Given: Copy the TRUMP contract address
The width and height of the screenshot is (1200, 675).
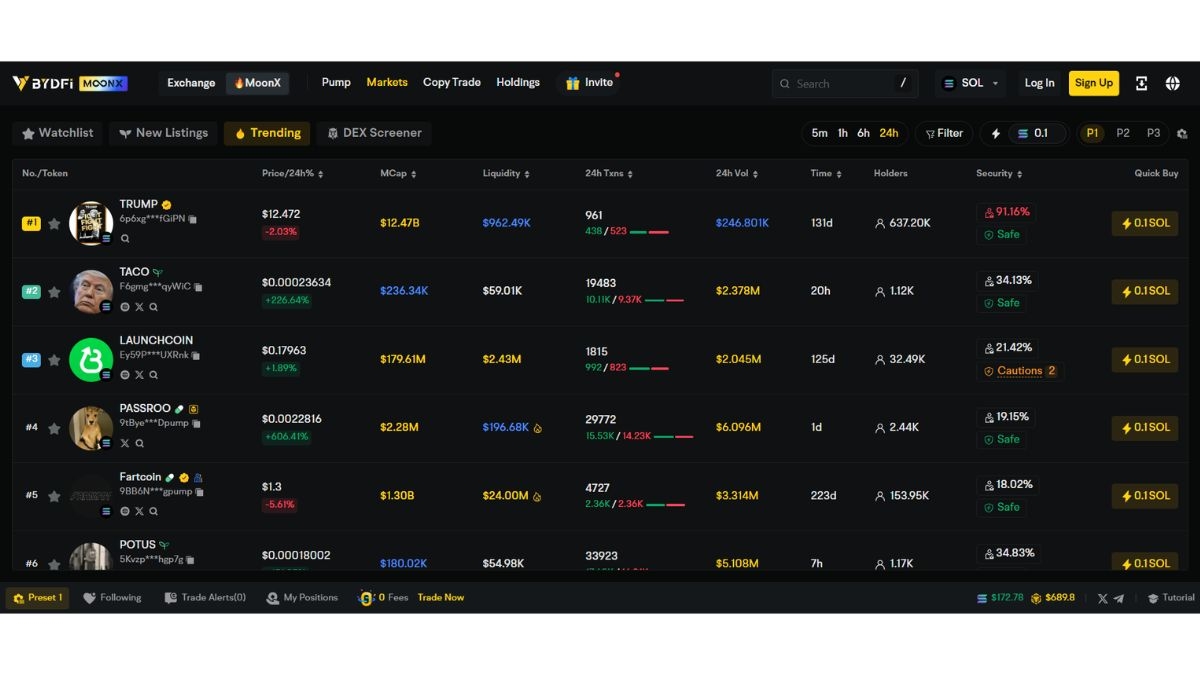Looking at the screenshot, I should (193, 219).
